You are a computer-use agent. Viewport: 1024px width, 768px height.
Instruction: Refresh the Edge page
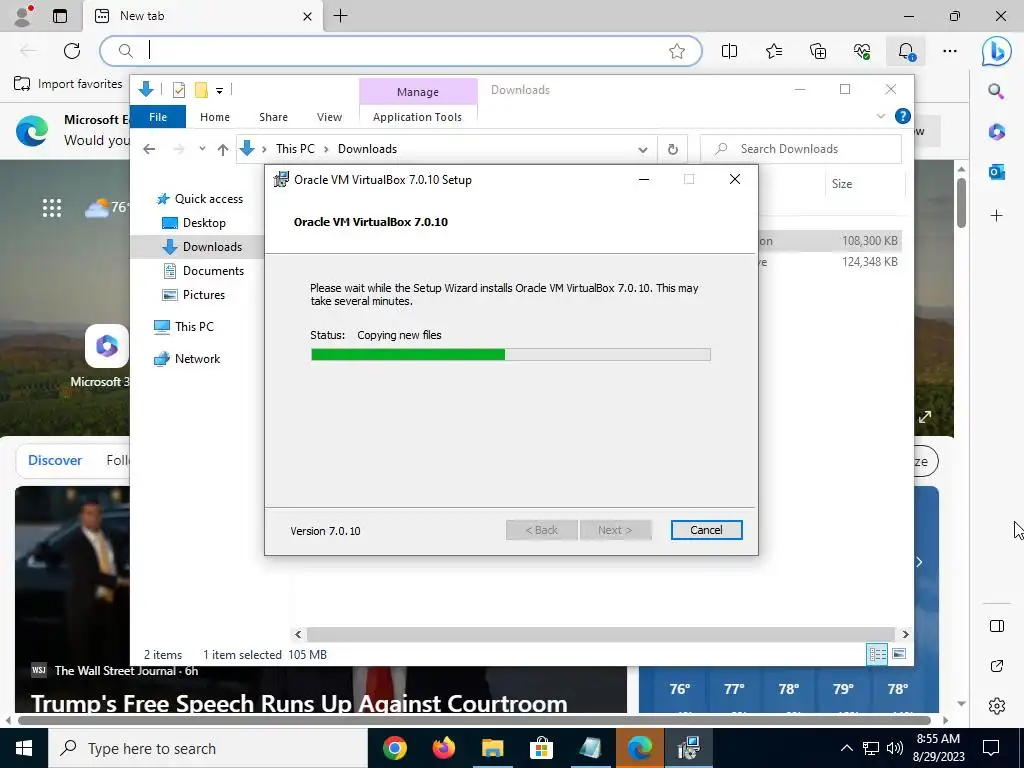(72, 50)
